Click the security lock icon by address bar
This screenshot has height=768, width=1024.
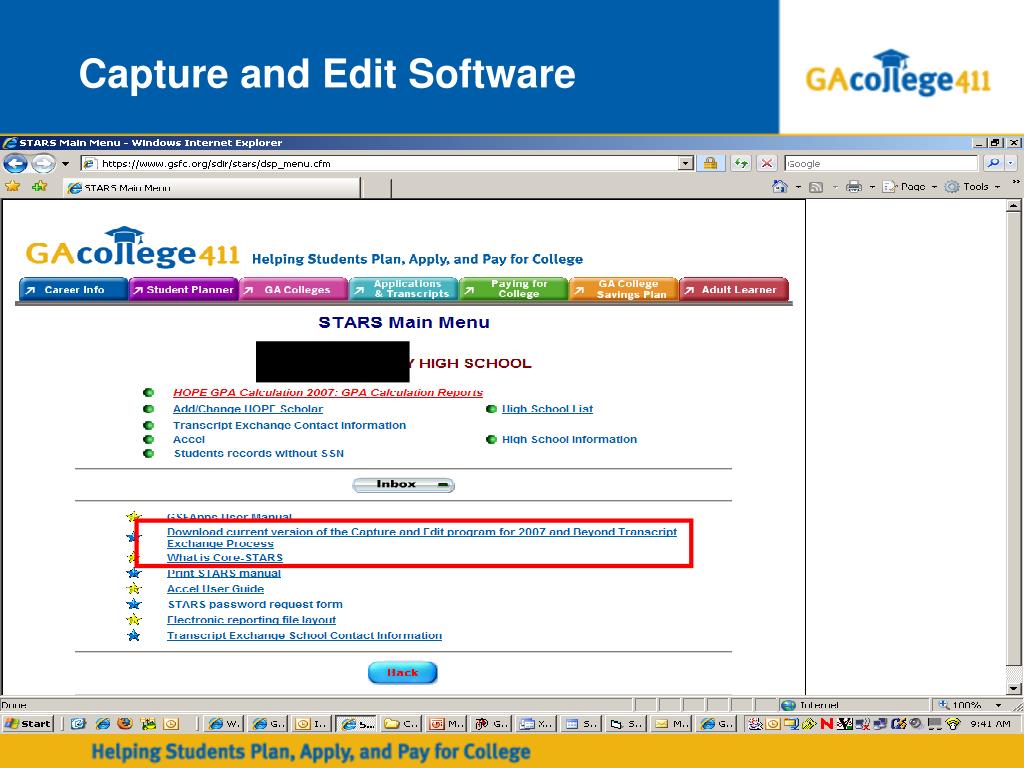point(711,163)
